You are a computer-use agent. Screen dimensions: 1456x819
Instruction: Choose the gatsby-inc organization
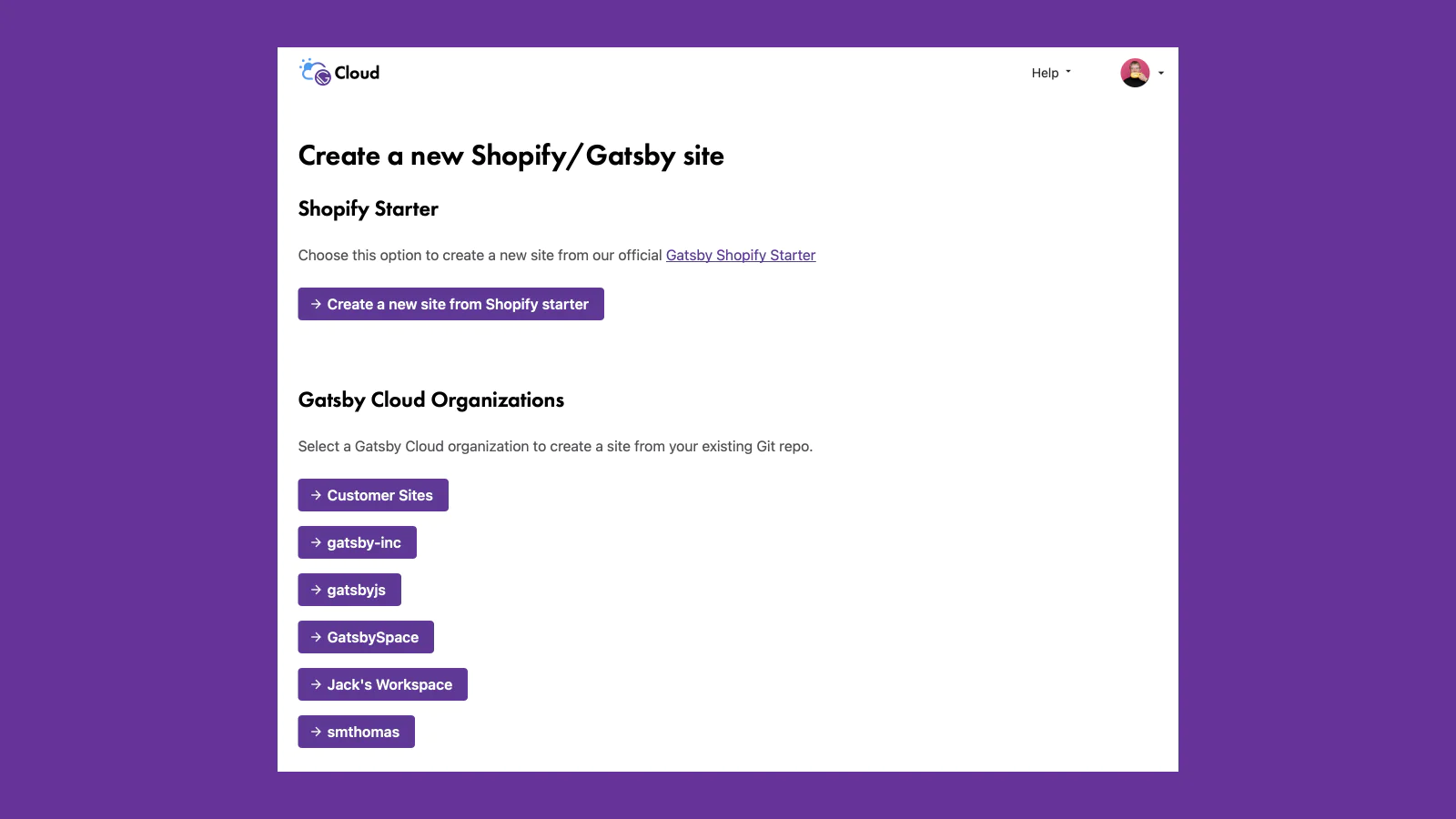tap(364, 542)
